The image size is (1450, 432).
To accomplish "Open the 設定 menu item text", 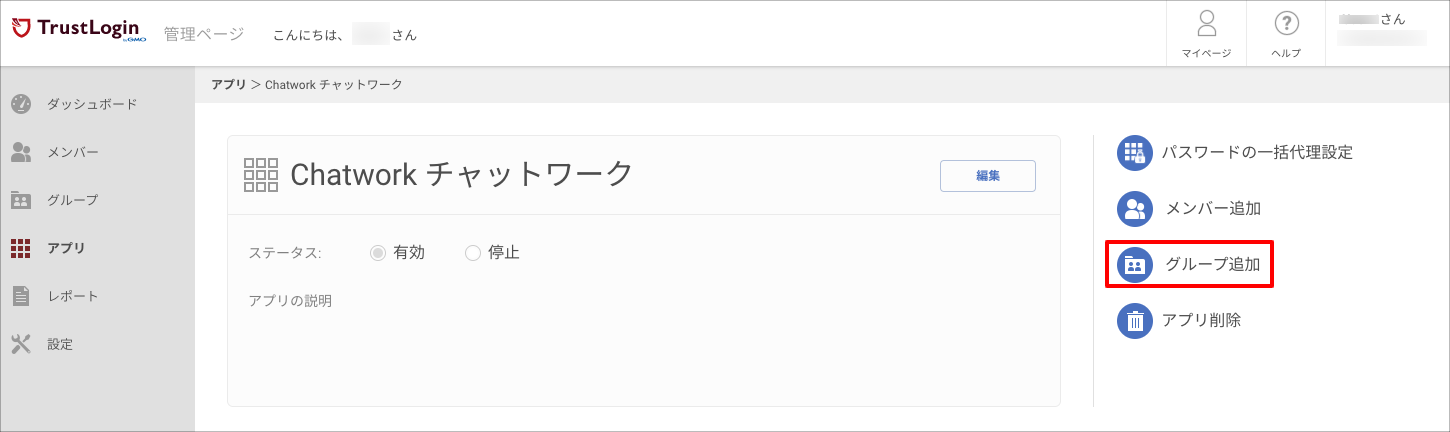I will [60, 344].
